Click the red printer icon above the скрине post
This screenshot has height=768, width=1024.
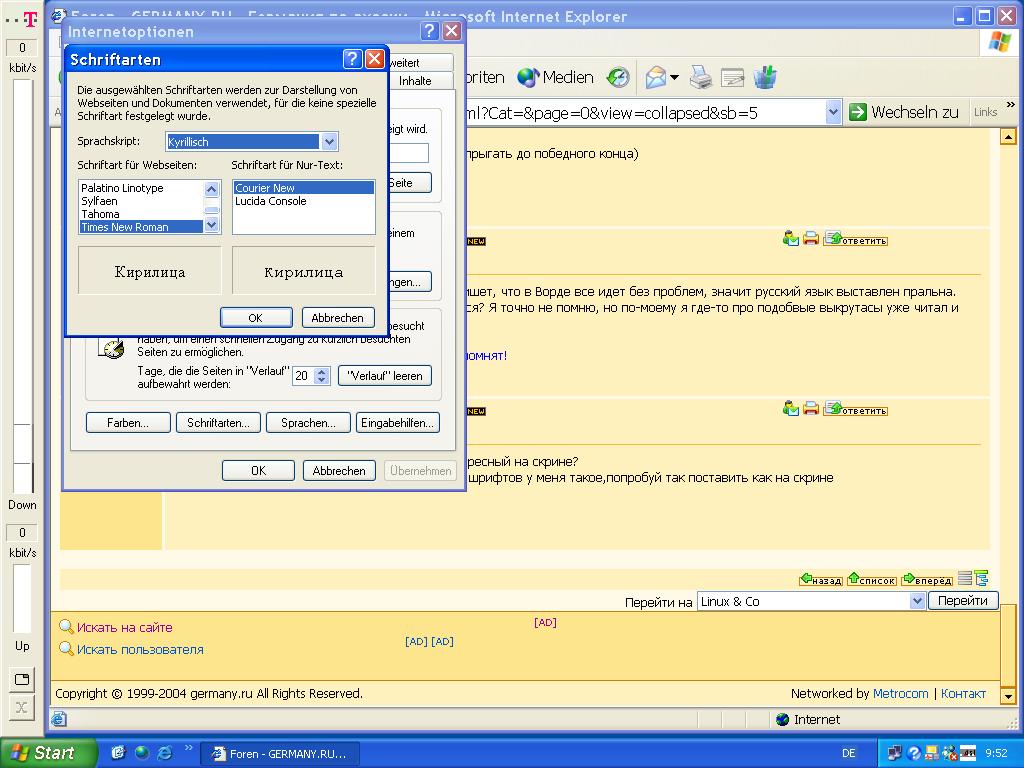point(810,409)
